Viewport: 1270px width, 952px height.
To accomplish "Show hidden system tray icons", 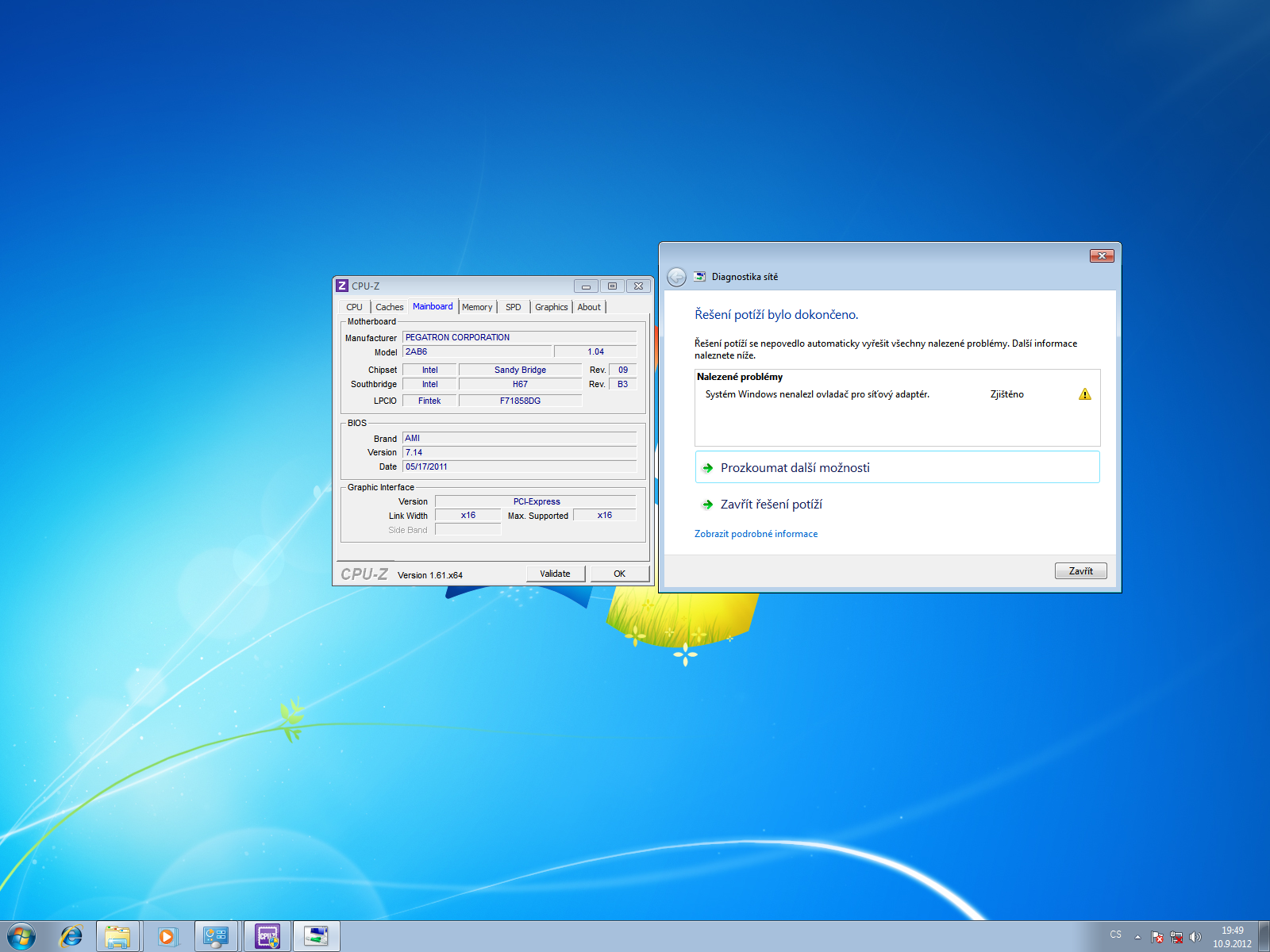I will point(1137,936).
